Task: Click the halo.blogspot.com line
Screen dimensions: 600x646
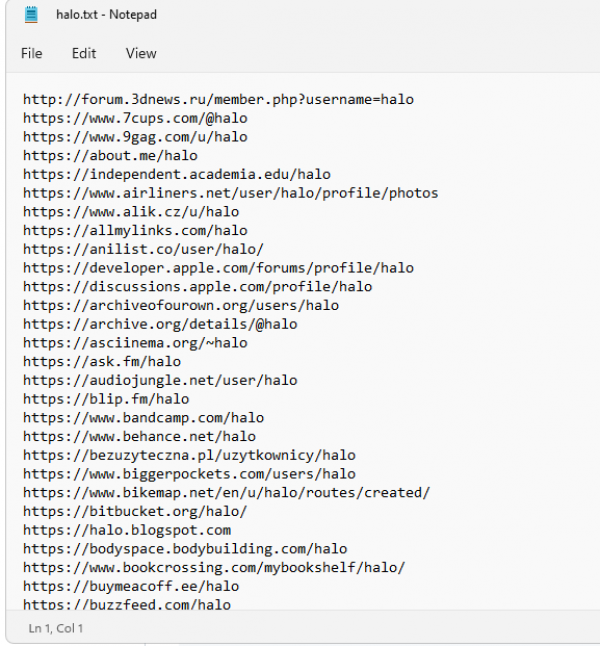Action: click(x=127, y=530)
